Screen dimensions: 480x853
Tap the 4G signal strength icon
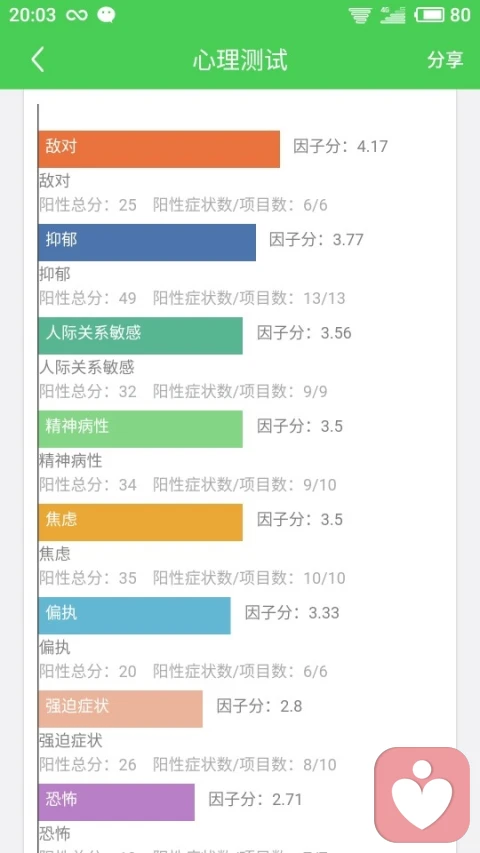click(393, 15)
